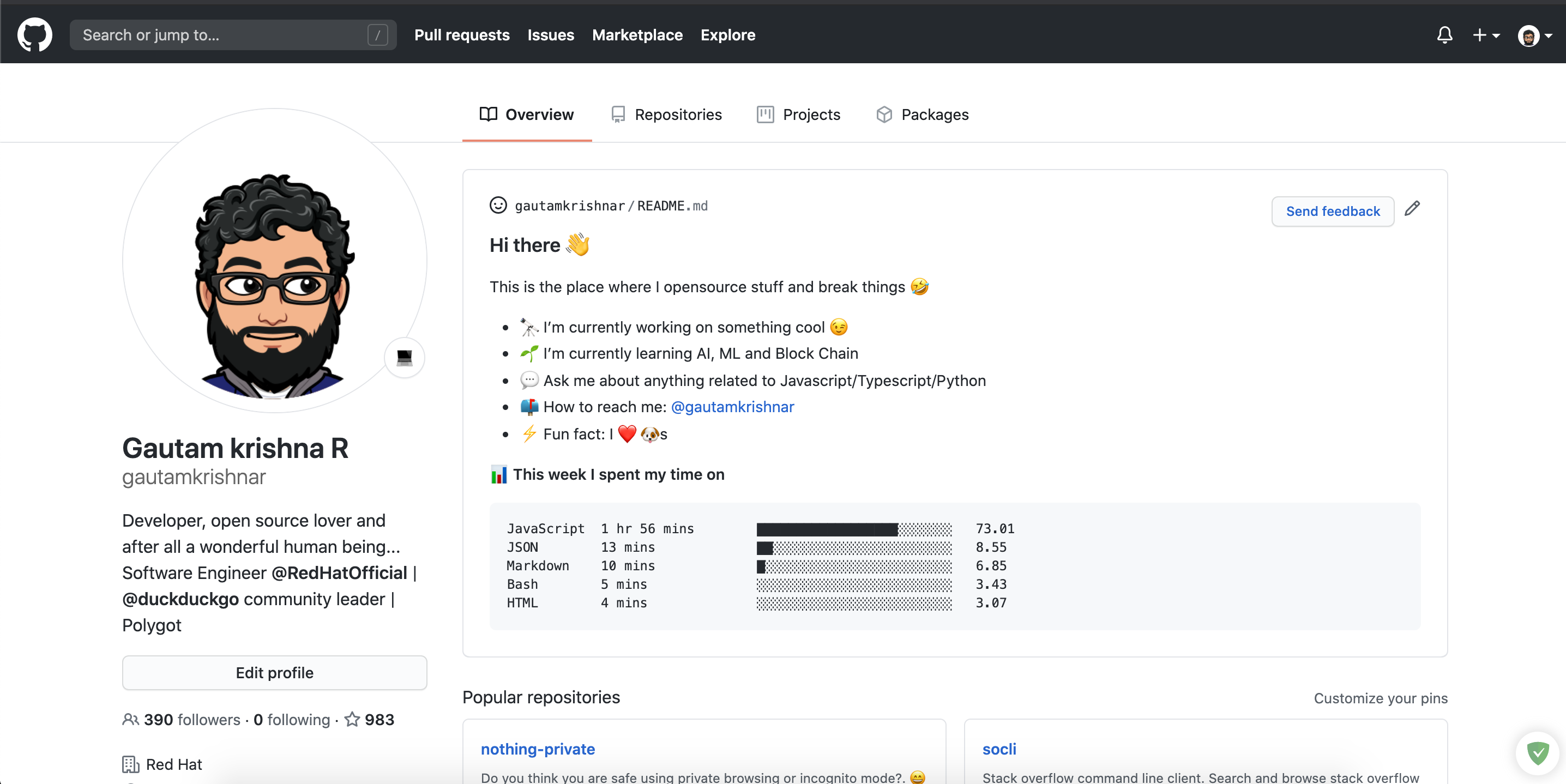
Task: Click the GitHub home logo icon
Action: click(x=32, y=35)
